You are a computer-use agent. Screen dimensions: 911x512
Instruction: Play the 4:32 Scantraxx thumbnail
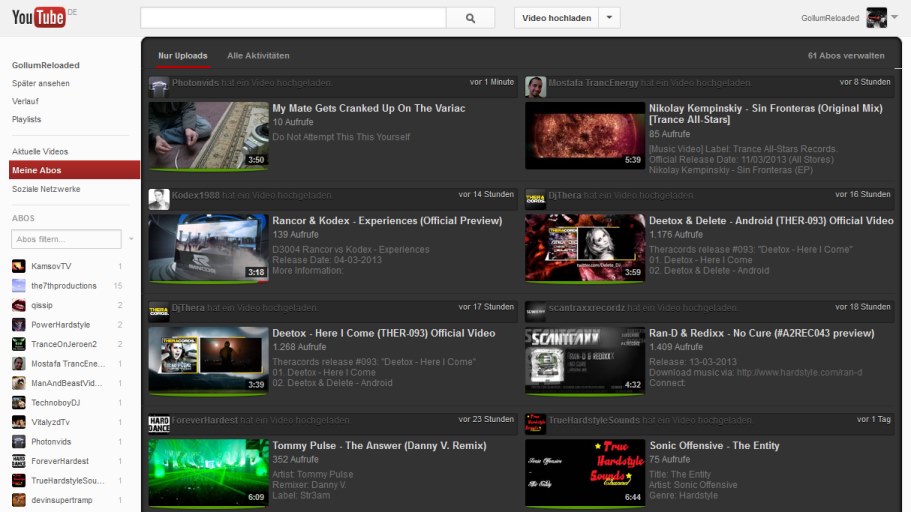click(x=585, y=360)
